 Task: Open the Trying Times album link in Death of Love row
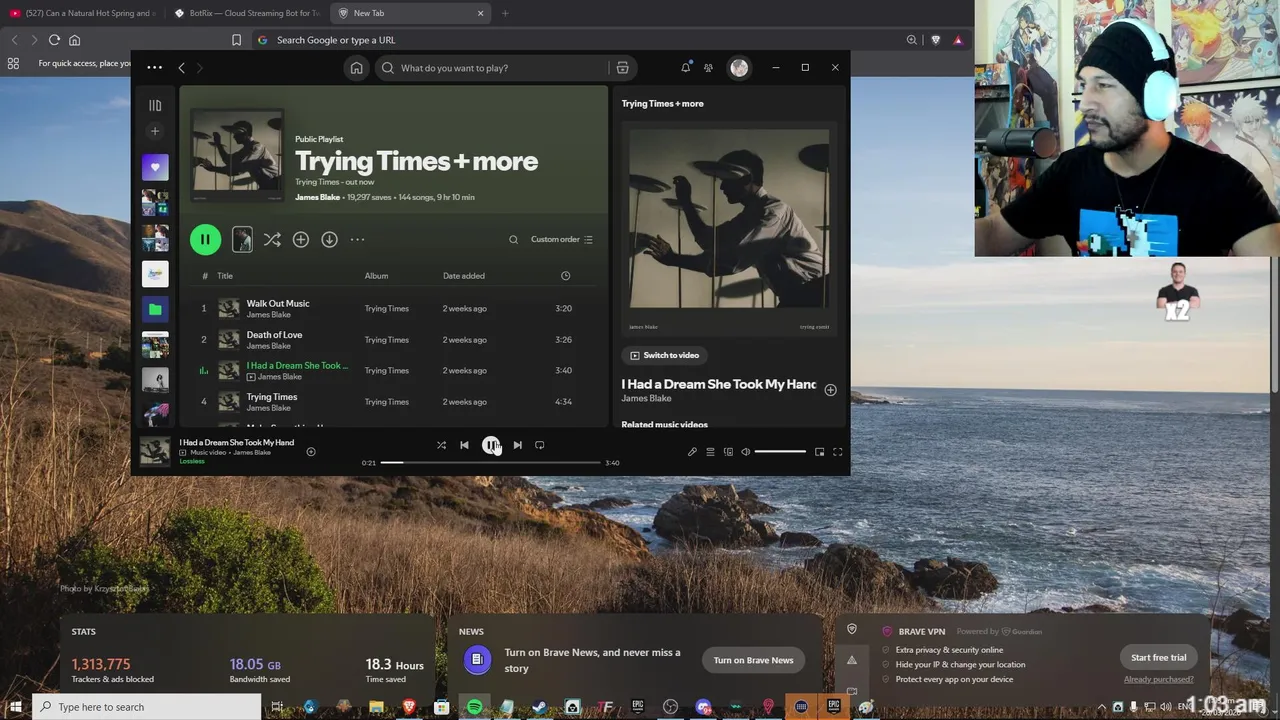[x=386, y=340]
